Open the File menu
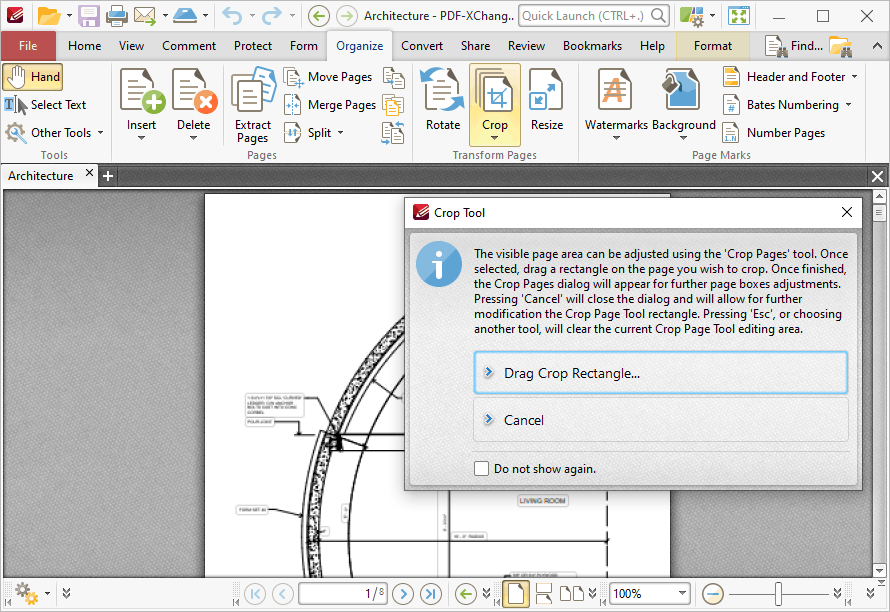The image size is (890, 612). tap(28, 46)
